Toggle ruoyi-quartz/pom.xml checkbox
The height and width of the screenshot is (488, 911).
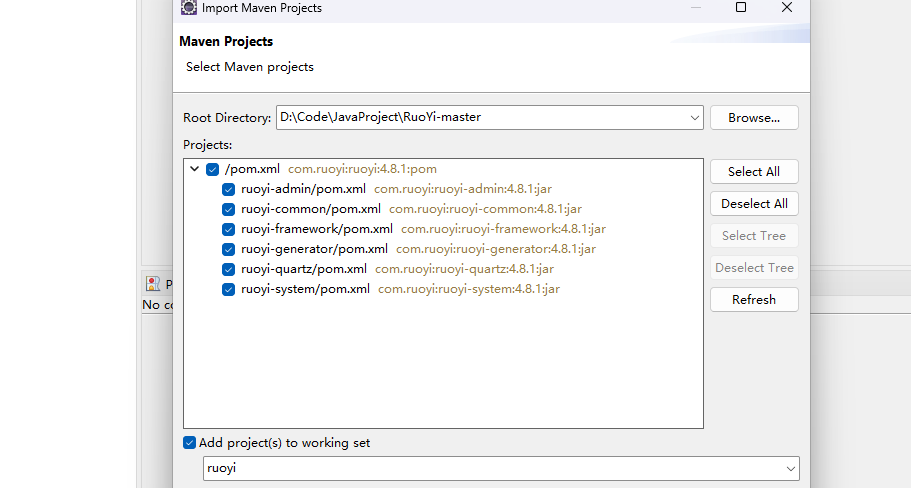tap(228, 270)
